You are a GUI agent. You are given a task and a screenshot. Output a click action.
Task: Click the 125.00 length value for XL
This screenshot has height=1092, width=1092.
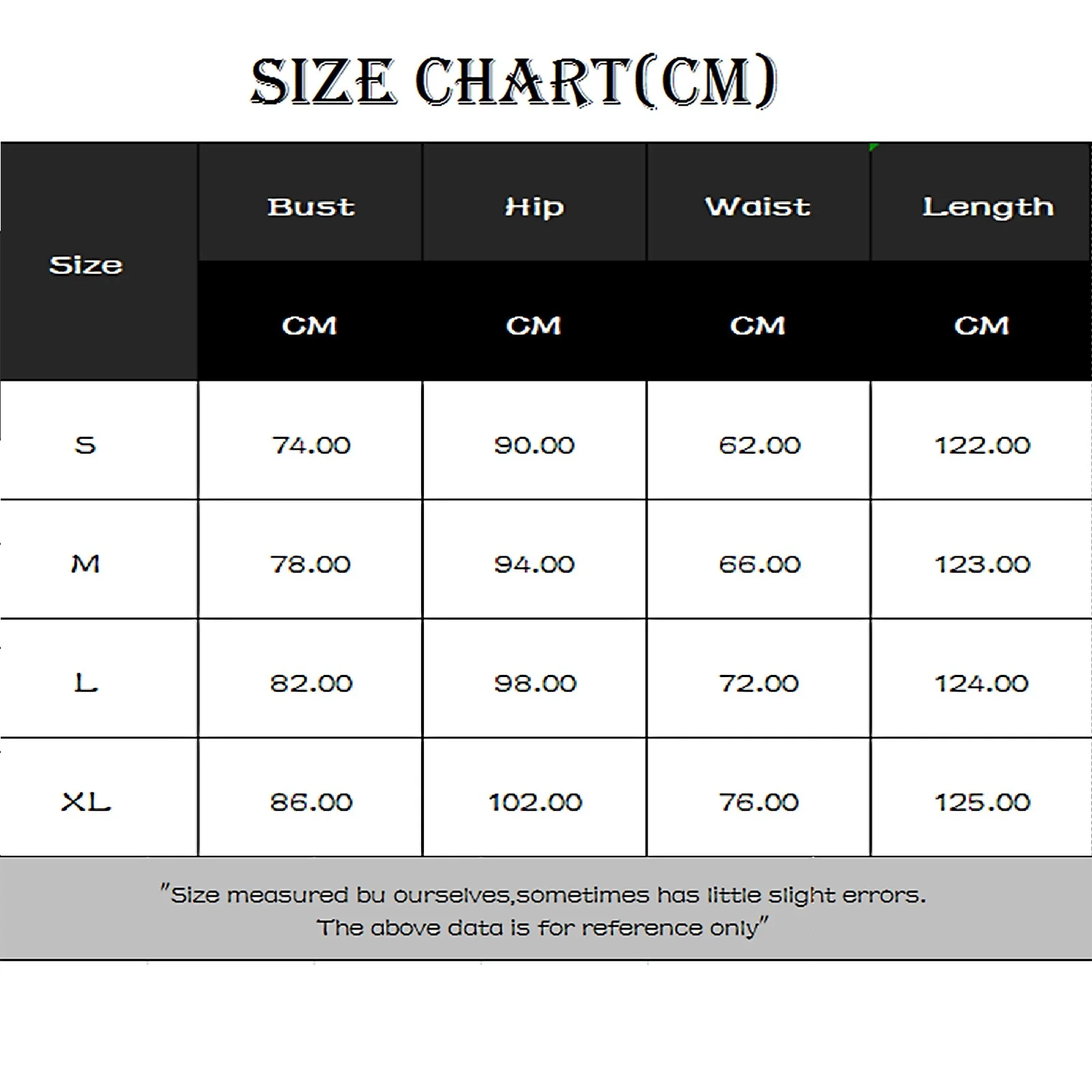click(981, 801)
